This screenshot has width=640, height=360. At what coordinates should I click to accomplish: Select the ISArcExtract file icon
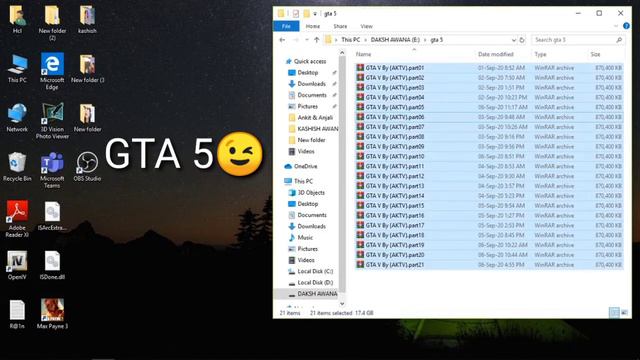(52, 217)
